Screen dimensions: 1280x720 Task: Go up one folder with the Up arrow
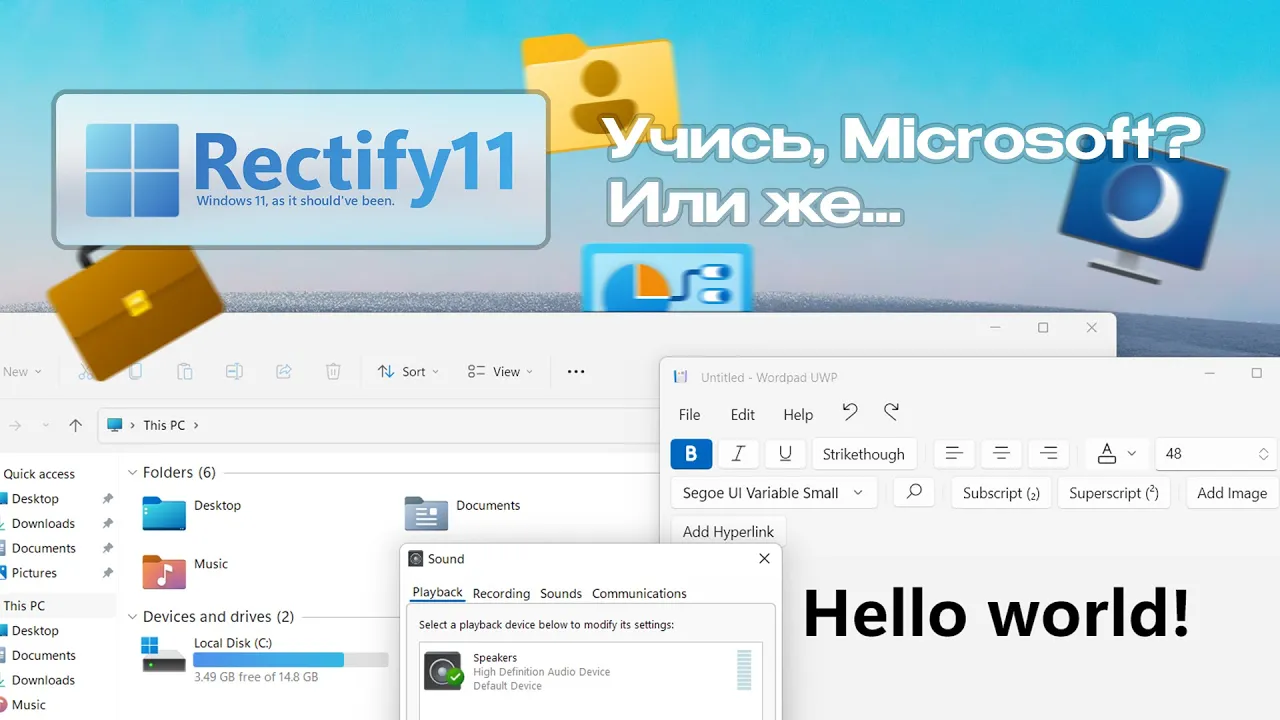[75, 425]
